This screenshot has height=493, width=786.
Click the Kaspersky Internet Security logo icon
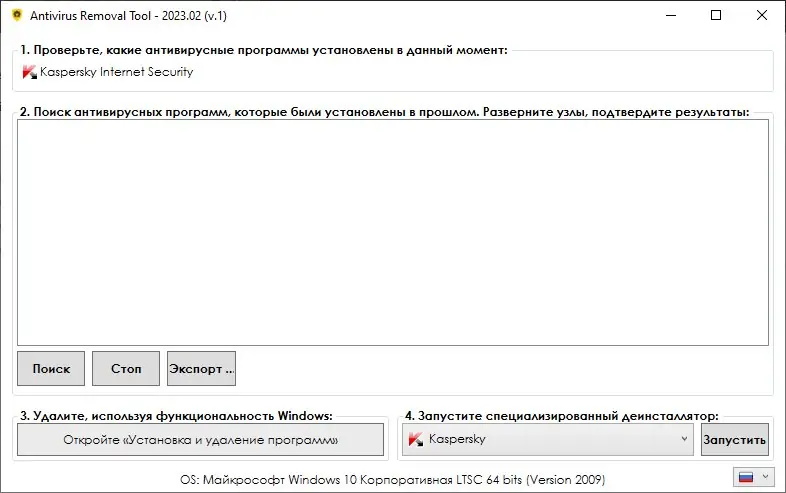(30, 72)
